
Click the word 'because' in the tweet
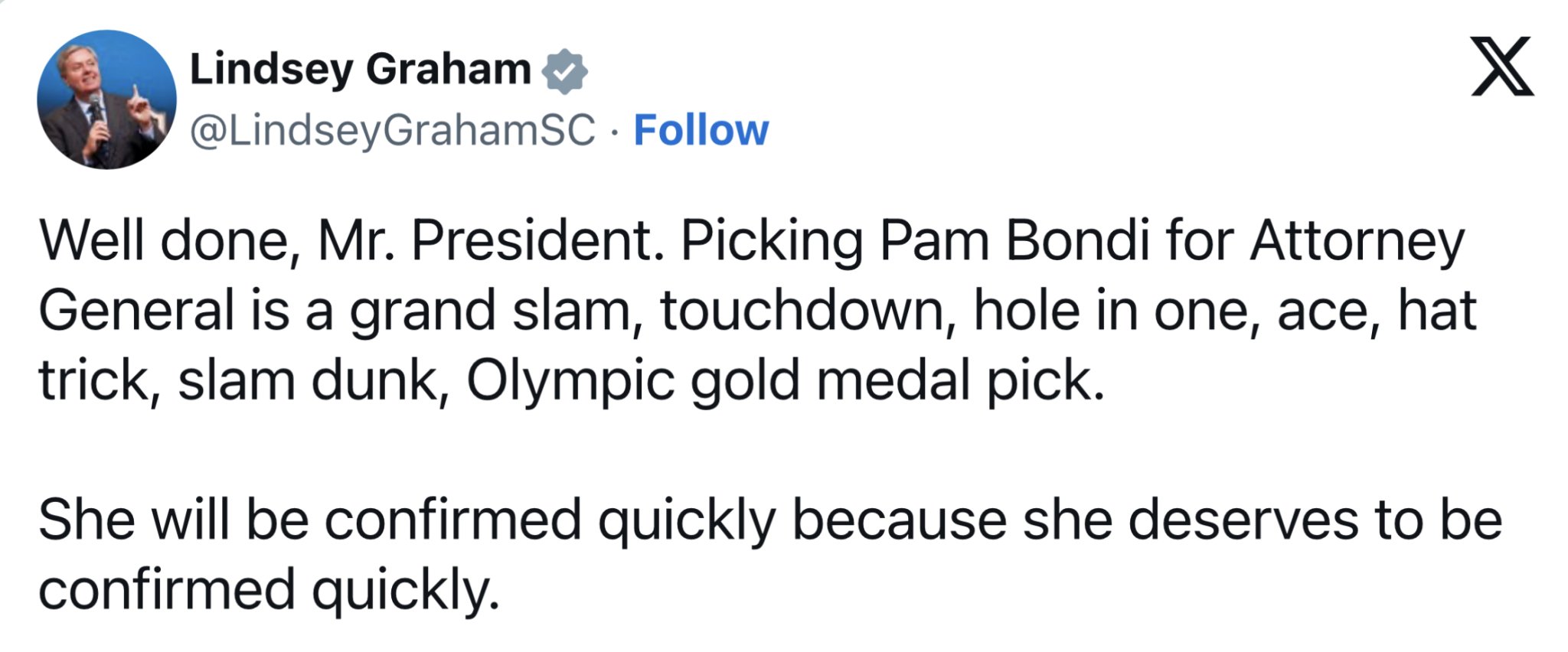[x=899, y=520]
